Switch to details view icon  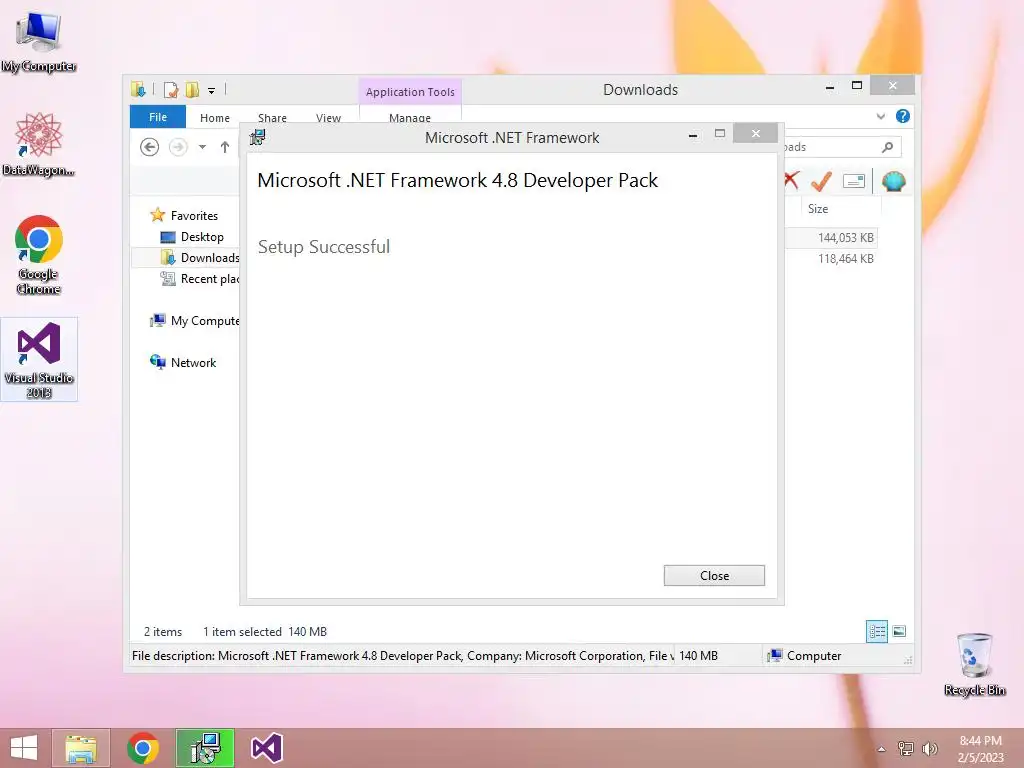[876, 631]
